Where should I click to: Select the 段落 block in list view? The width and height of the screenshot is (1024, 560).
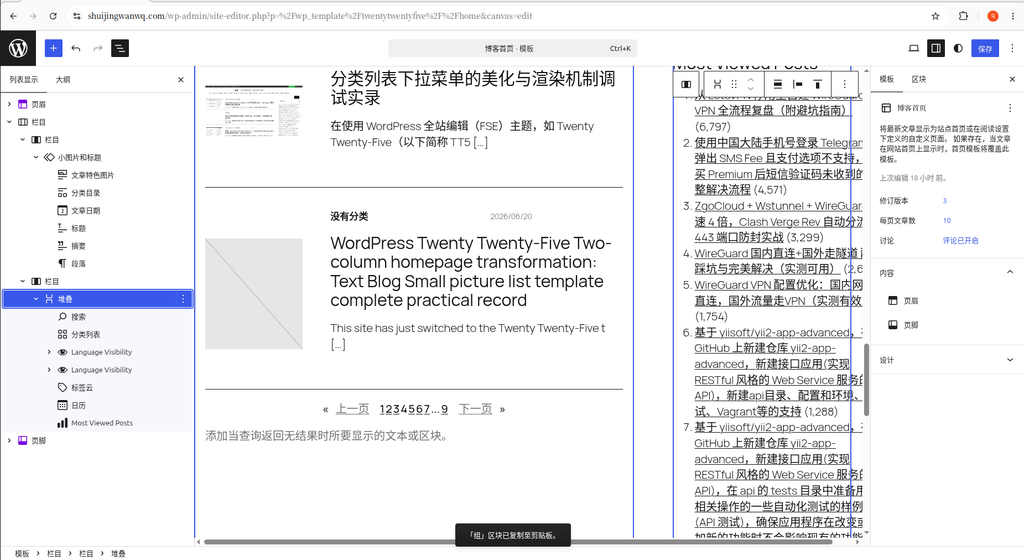98,263
